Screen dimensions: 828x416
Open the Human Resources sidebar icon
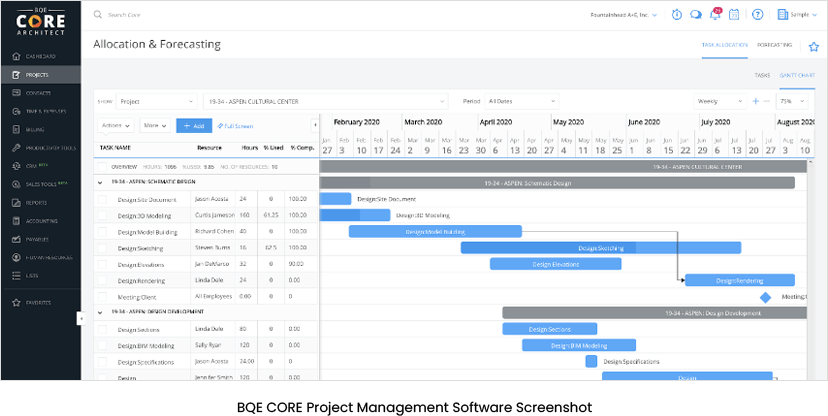[16, 258]
